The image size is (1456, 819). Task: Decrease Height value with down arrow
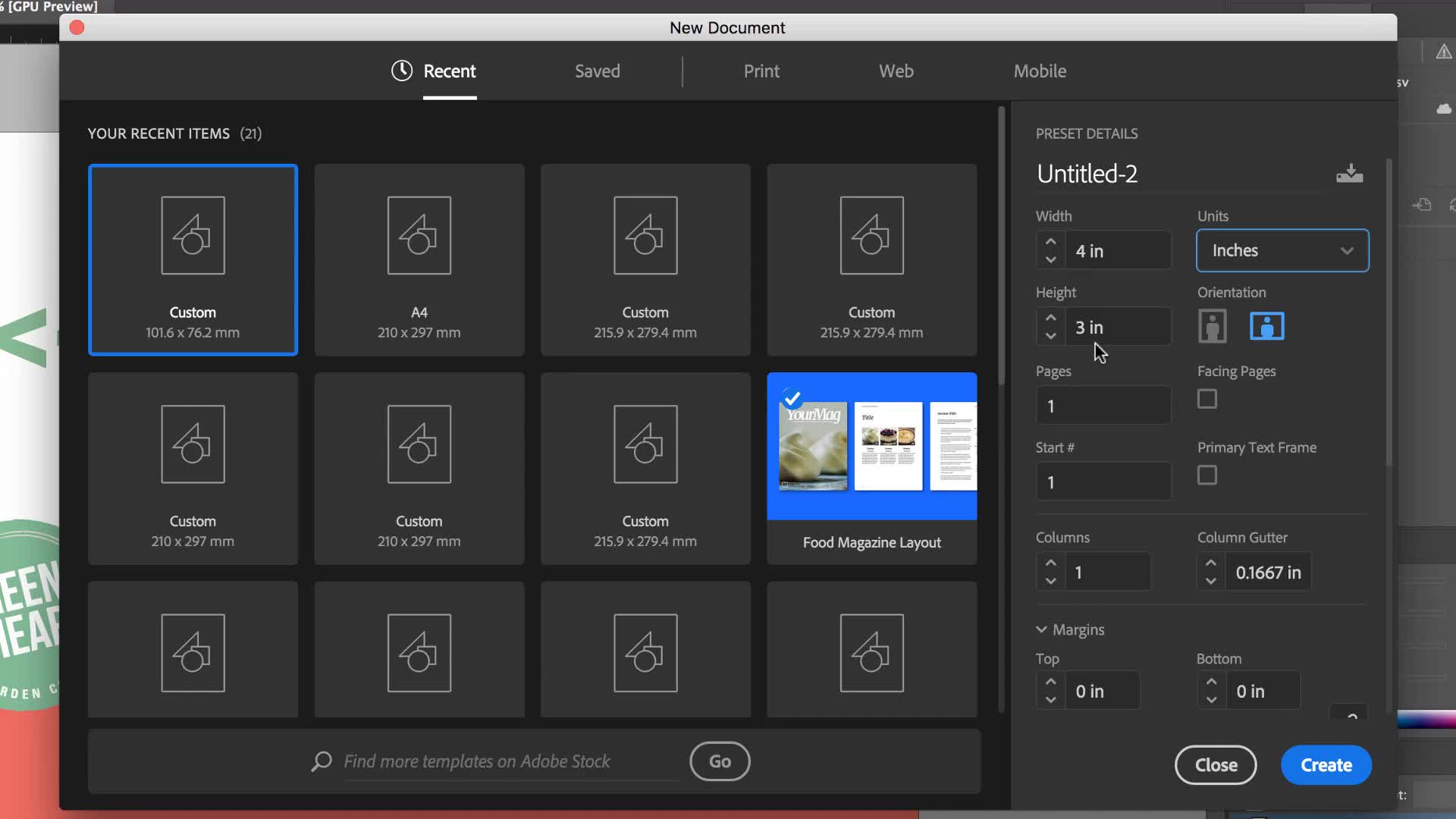pos(1050,335)
